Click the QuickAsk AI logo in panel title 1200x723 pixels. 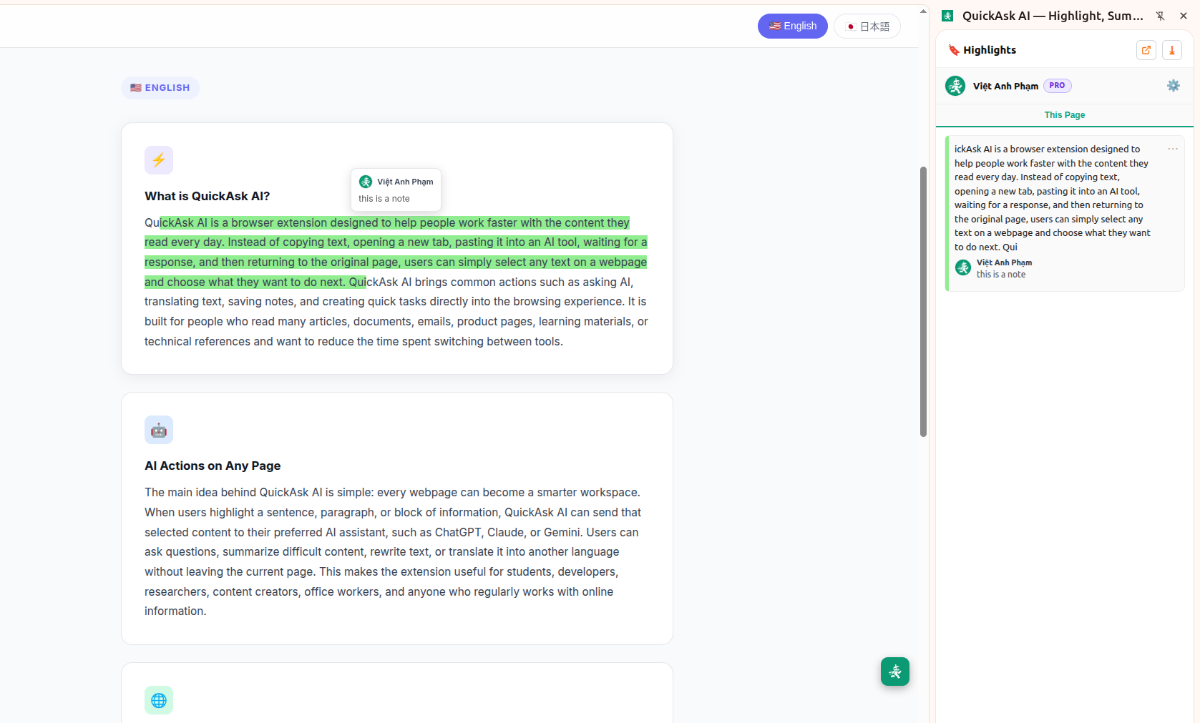pyautogui.click(x=947, y=16)
